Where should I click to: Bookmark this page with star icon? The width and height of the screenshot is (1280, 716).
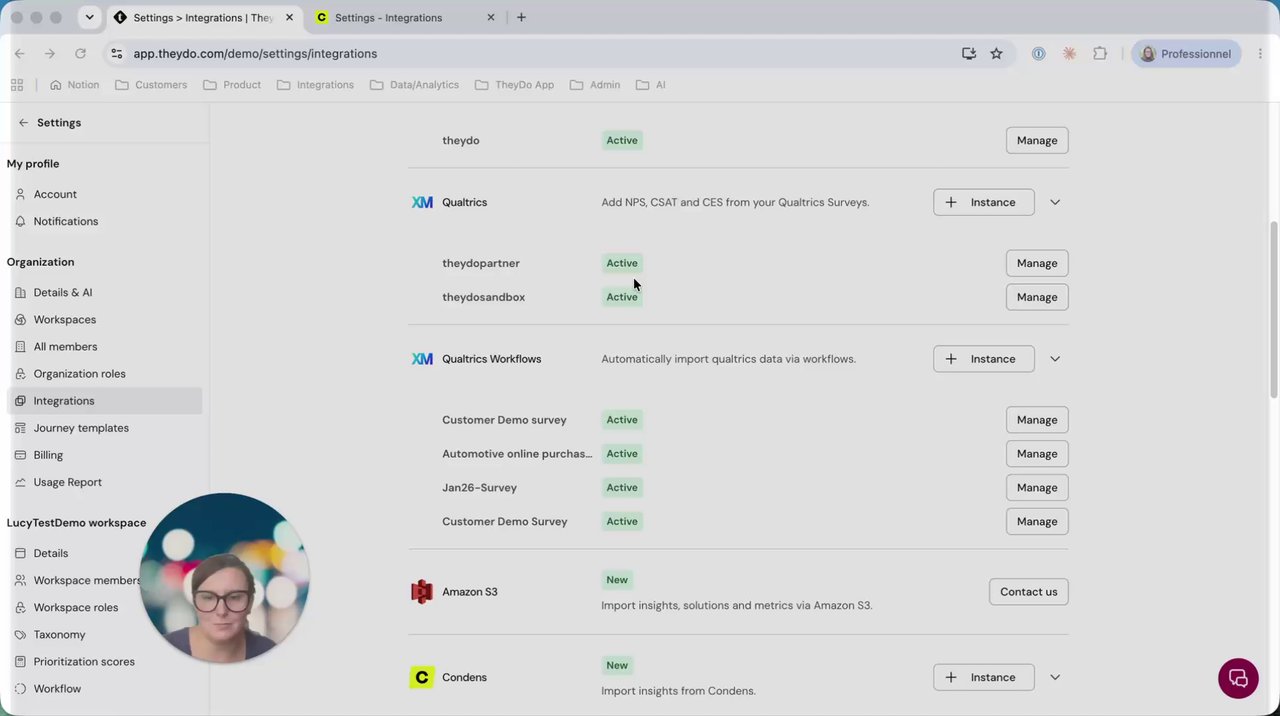tap(996, 54)
